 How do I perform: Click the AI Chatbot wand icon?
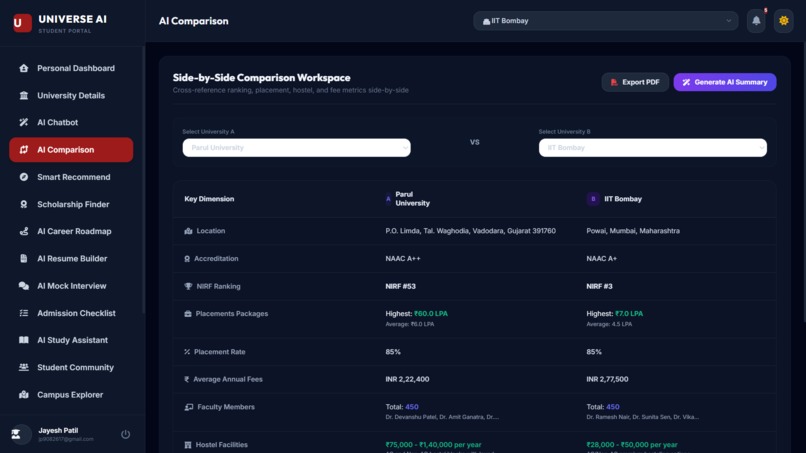24,122
